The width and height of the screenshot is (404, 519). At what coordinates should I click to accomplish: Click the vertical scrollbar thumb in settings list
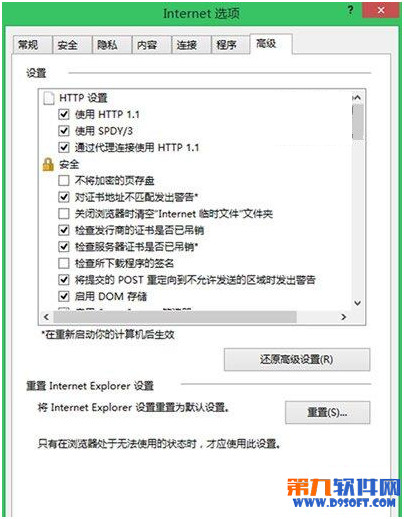pos(357,122)
